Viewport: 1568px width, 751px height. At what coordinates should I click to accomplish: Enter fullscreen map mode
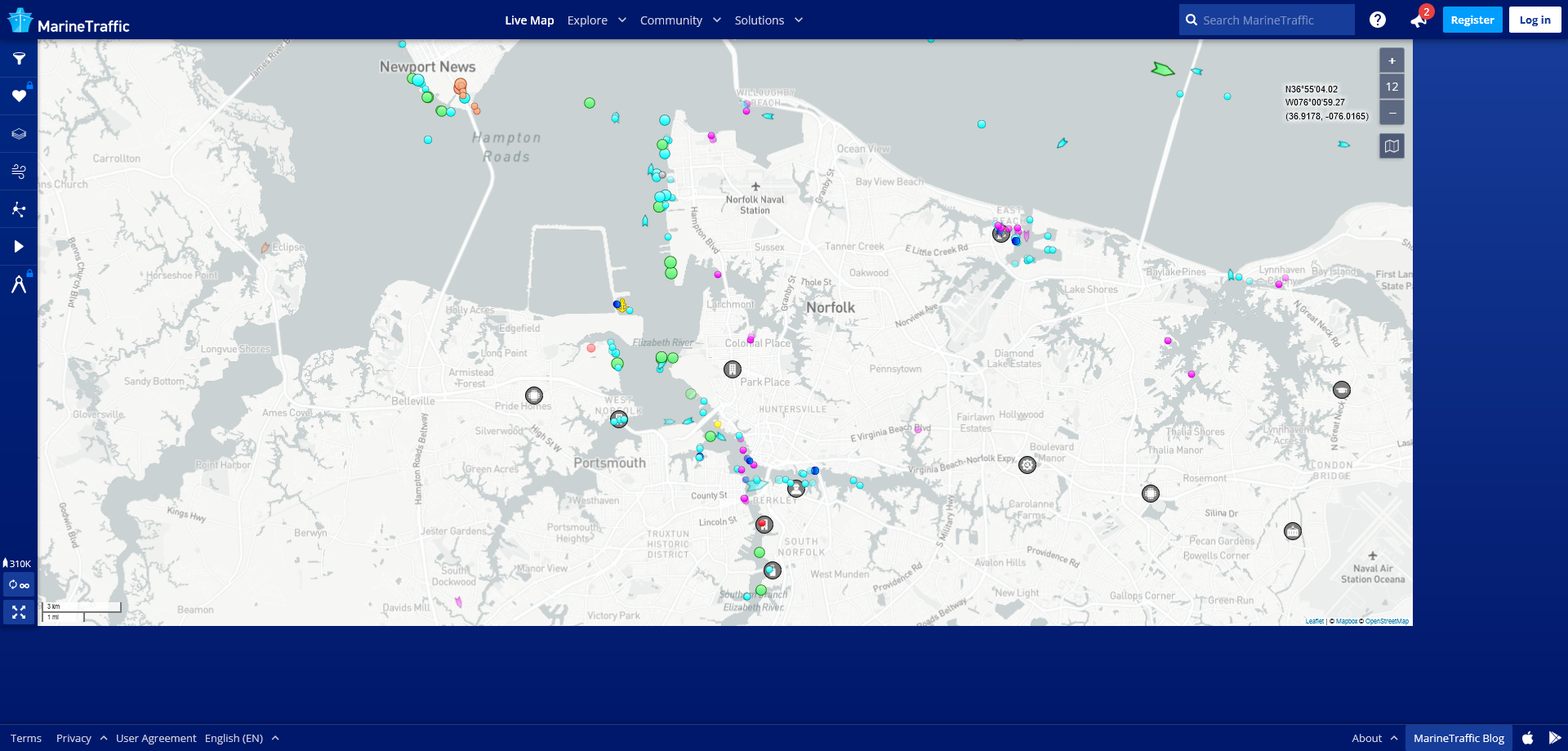tap(19, 612)
